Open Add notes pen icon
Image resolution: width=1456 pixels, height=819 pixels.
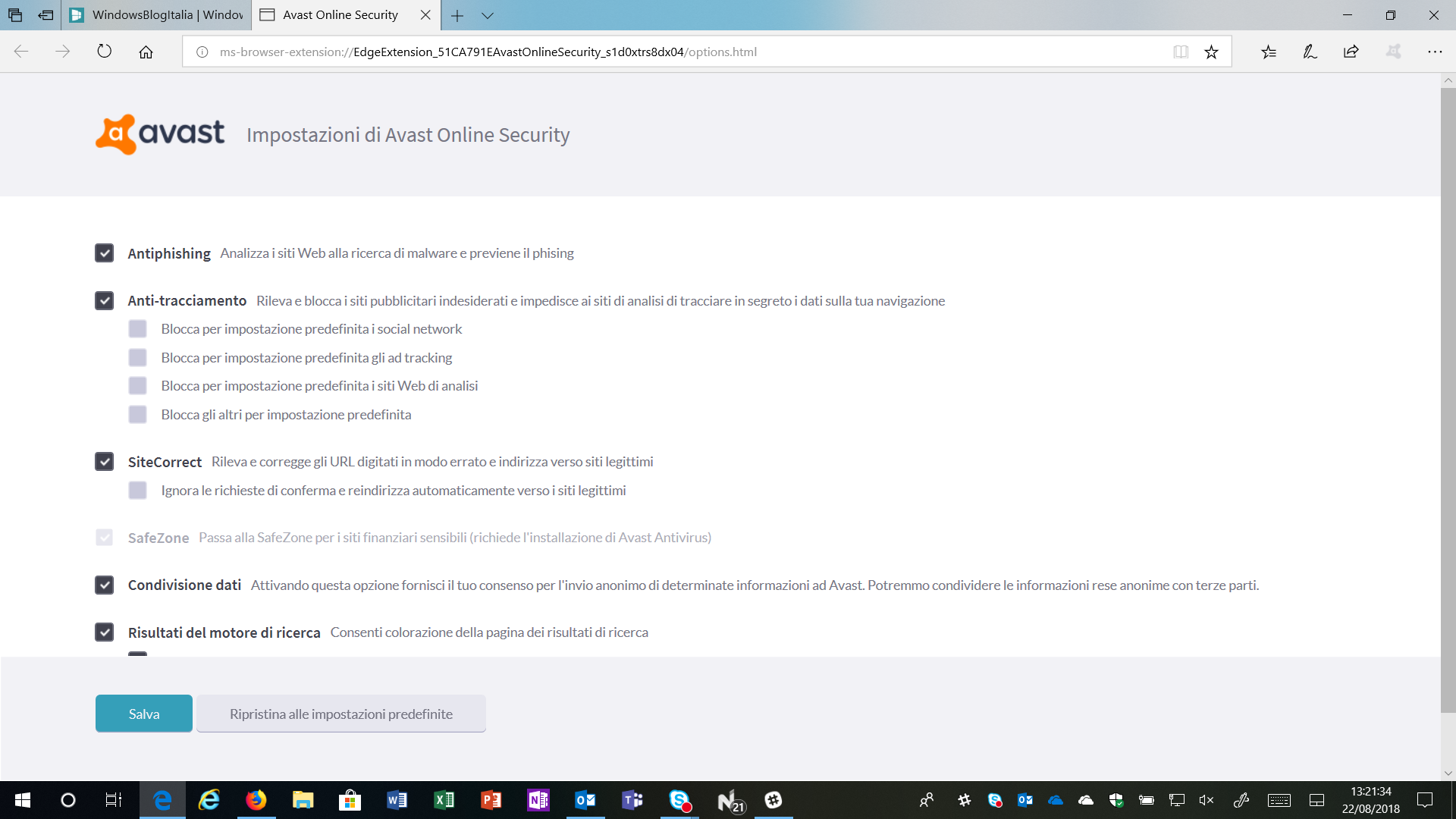point(1310,52)
